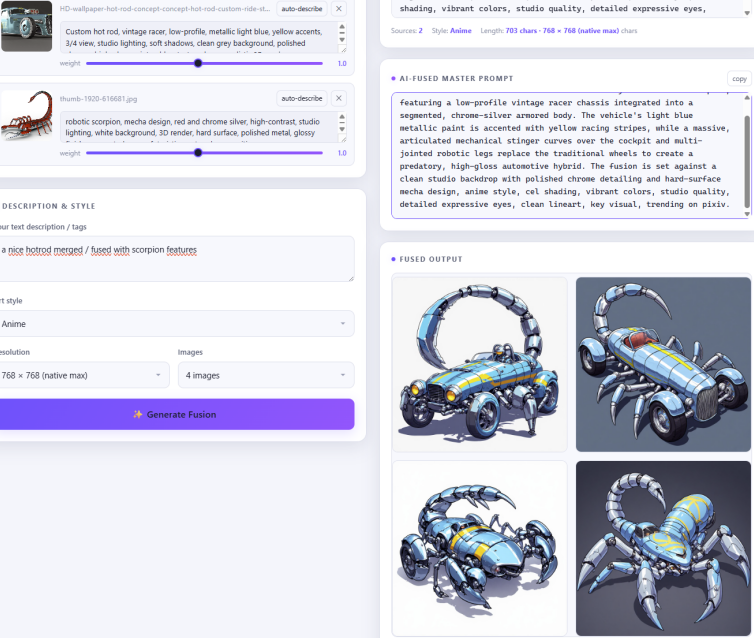Click the 1.0 weight value for scorpion image
The height and width of the screenshot is (638, 754).
click(x=341, y=153)
